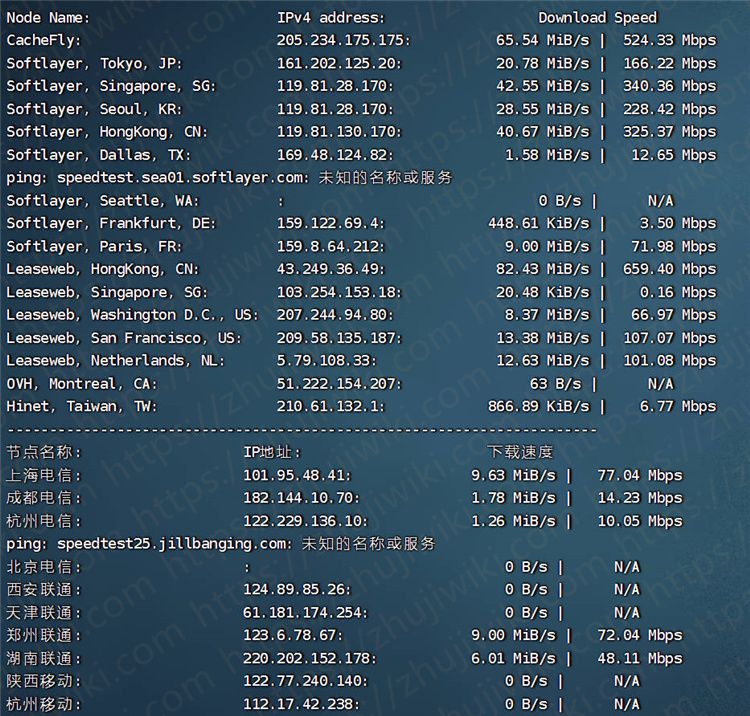Select the 10.05 Mbps value

(x=640, y=521)
